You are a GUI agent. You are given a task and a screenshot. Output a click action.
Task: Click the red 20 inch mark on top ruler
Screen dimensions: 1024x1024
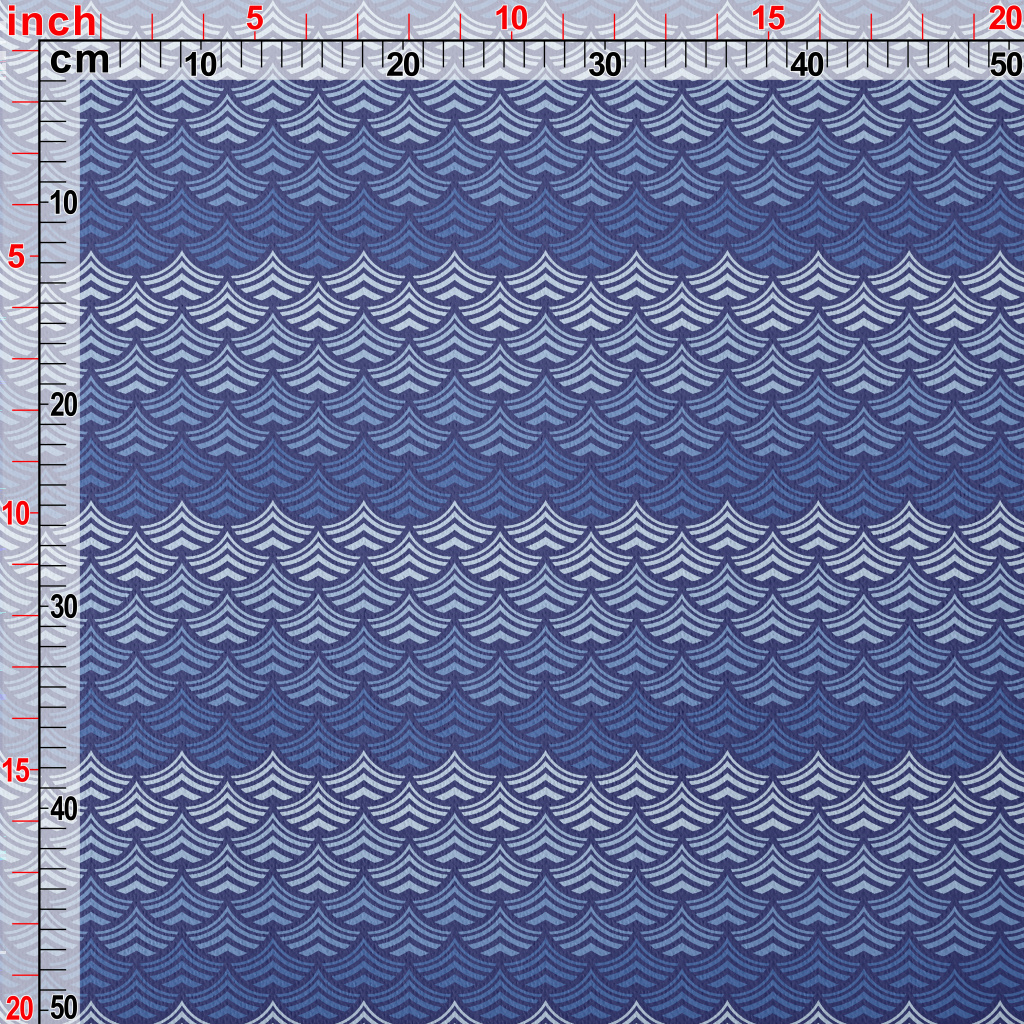[x=1004, y=19]
